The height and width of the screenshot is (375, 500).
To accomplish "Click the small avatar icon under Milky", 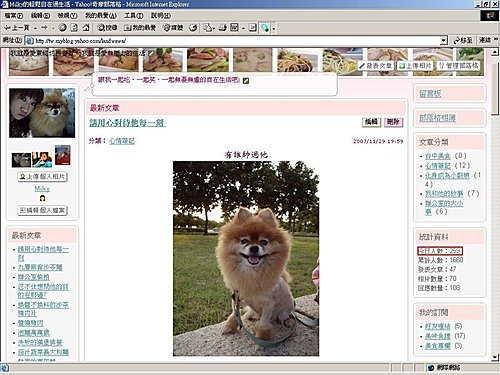I will click(42, 198).
